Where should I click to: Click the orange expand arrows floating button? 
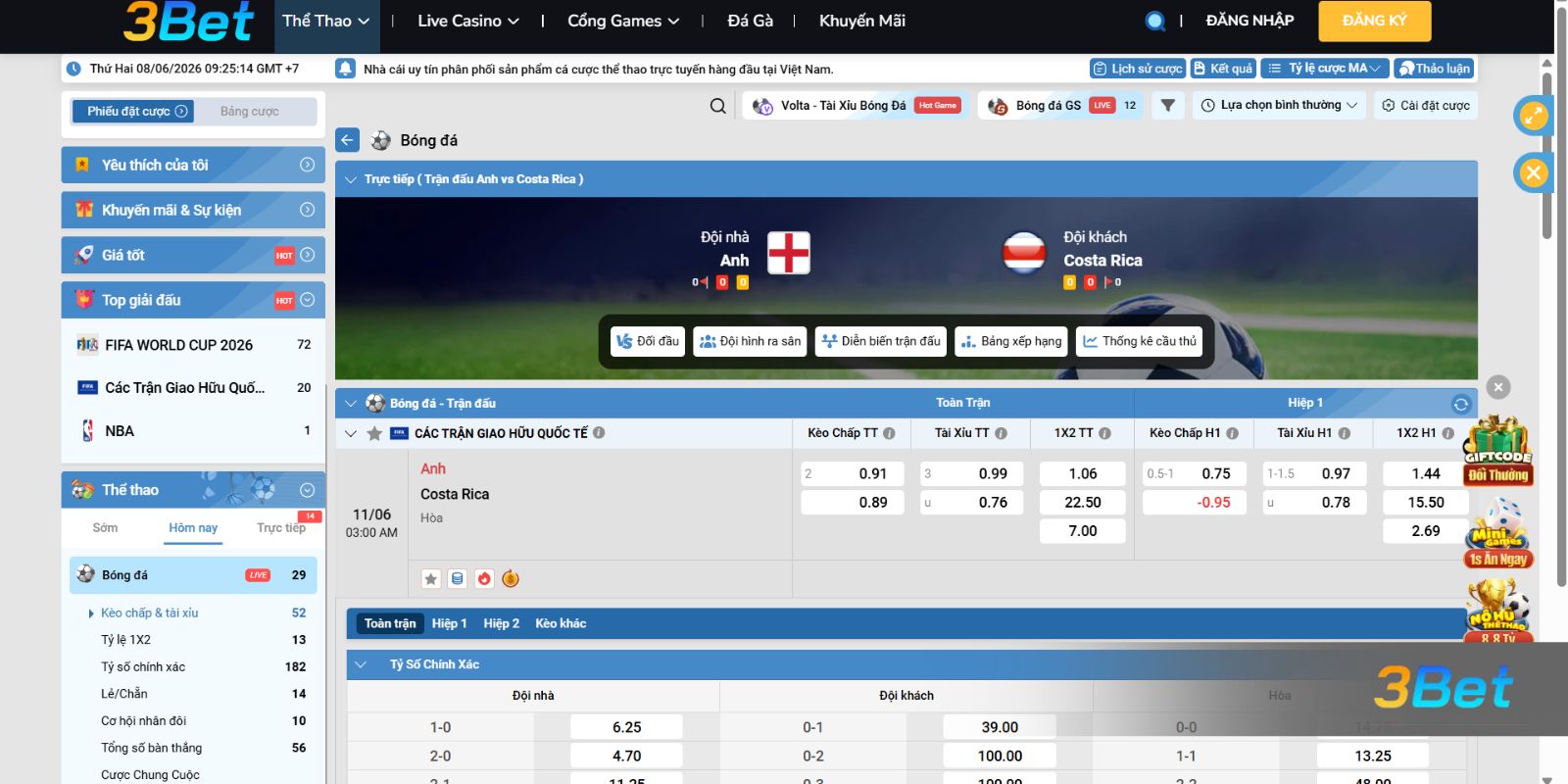coord(1534,116)
